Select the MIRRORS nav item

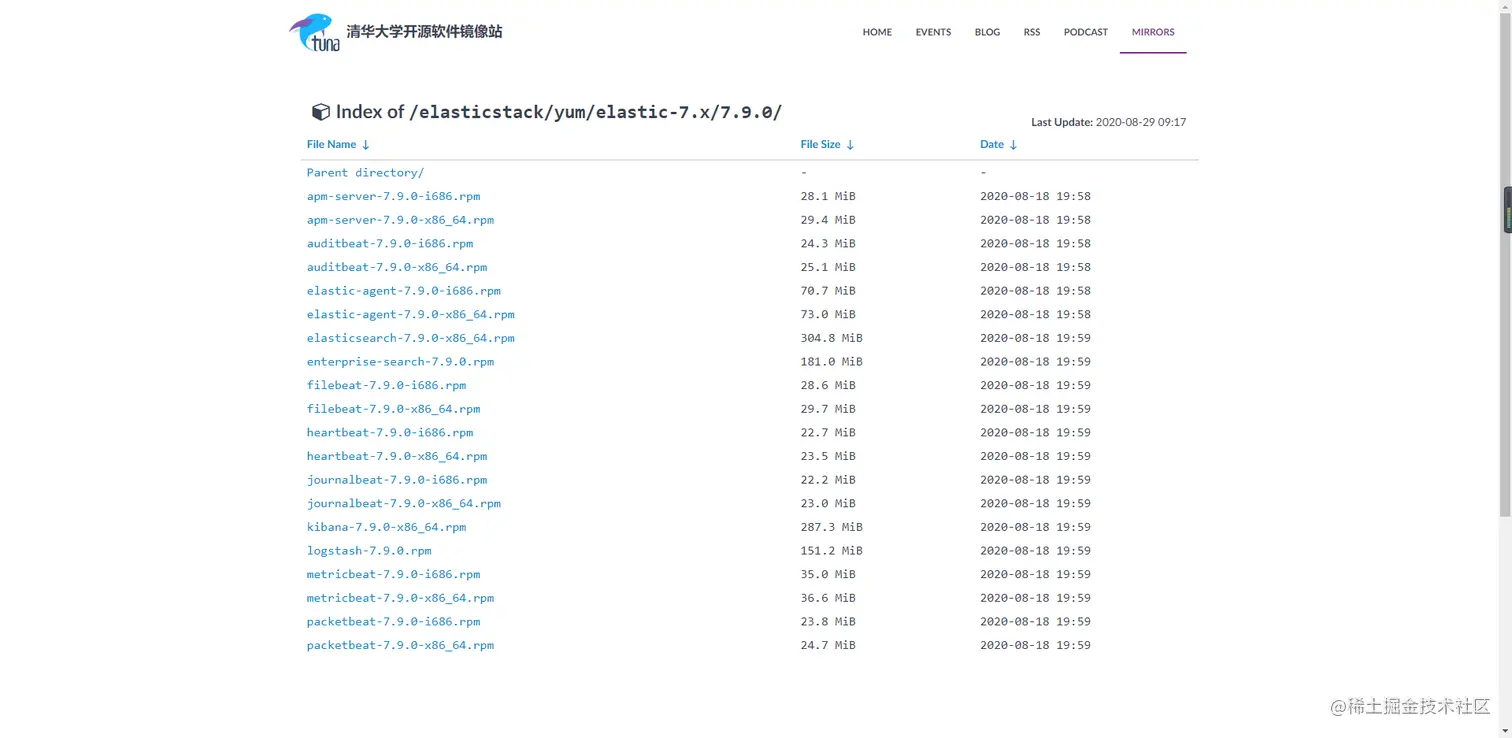[x=1153, y=32]
